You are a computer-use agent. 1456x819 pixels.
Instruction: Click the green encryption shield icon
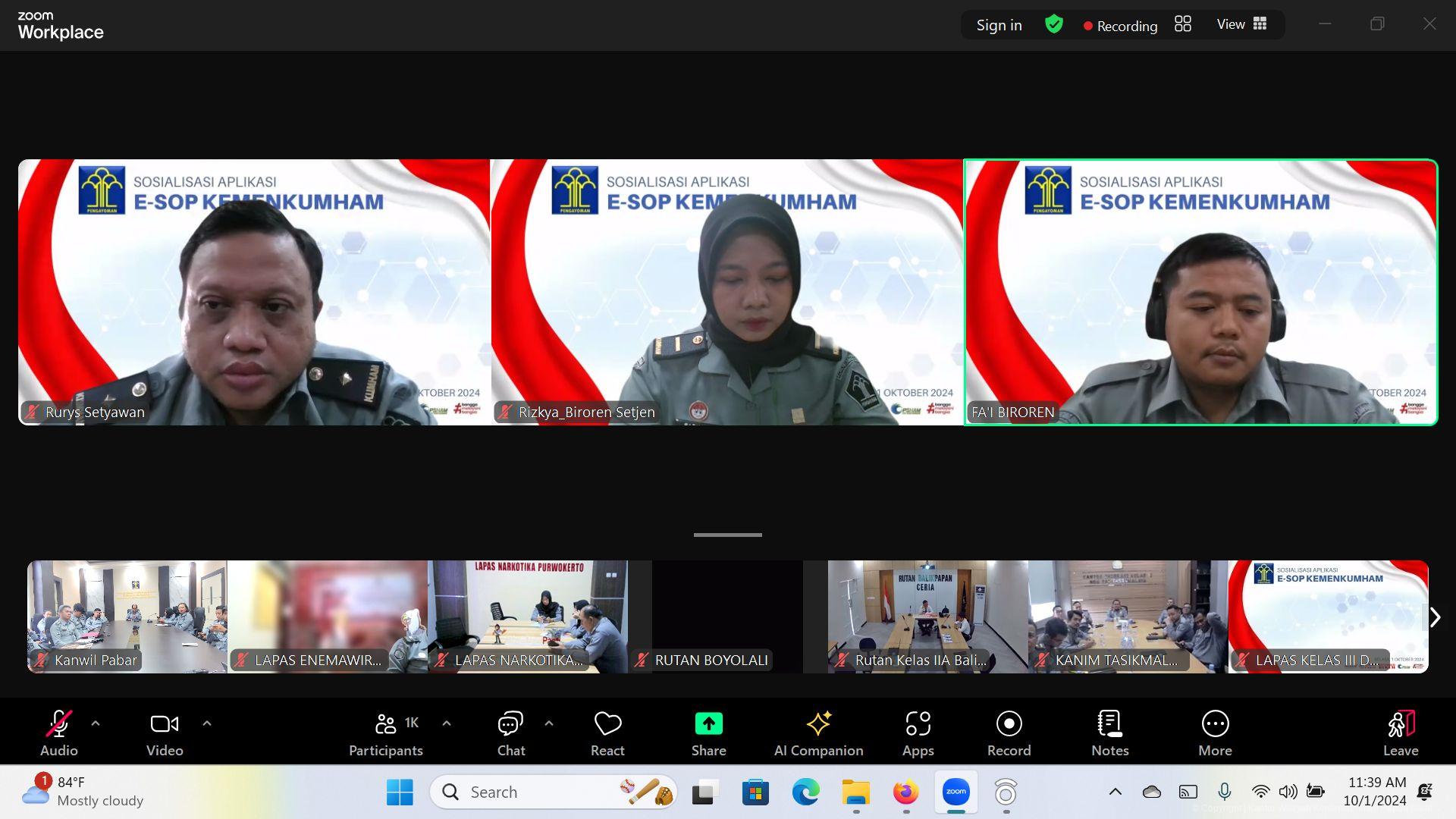coord(1054,24)
